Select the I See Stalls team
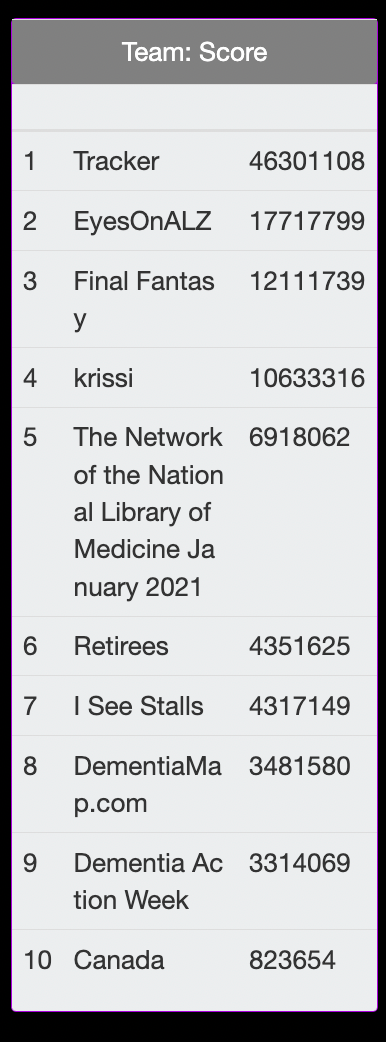Screen dimensions: 386x1042 138,706
